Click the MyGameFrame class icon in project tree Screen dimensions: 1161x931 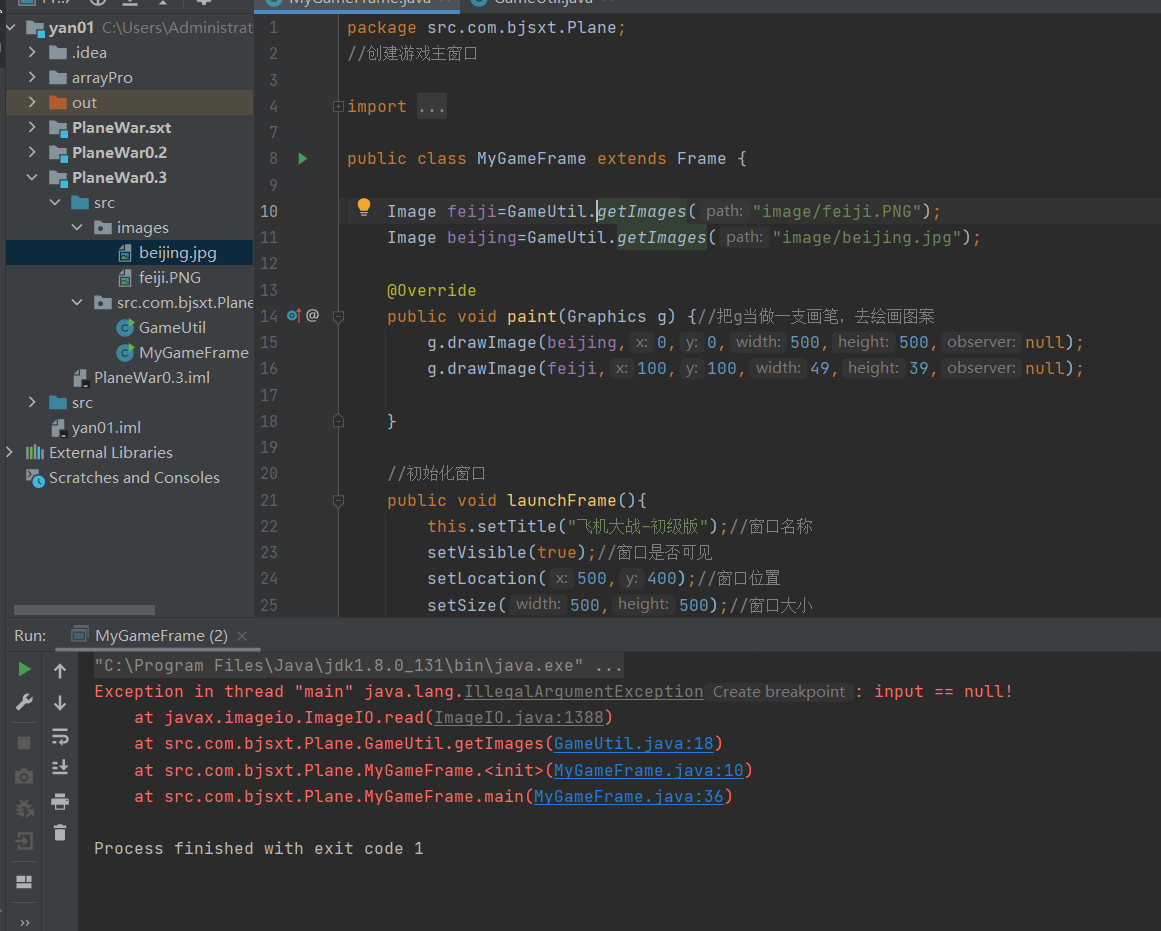pyautogui.click(x=126, y=353)
